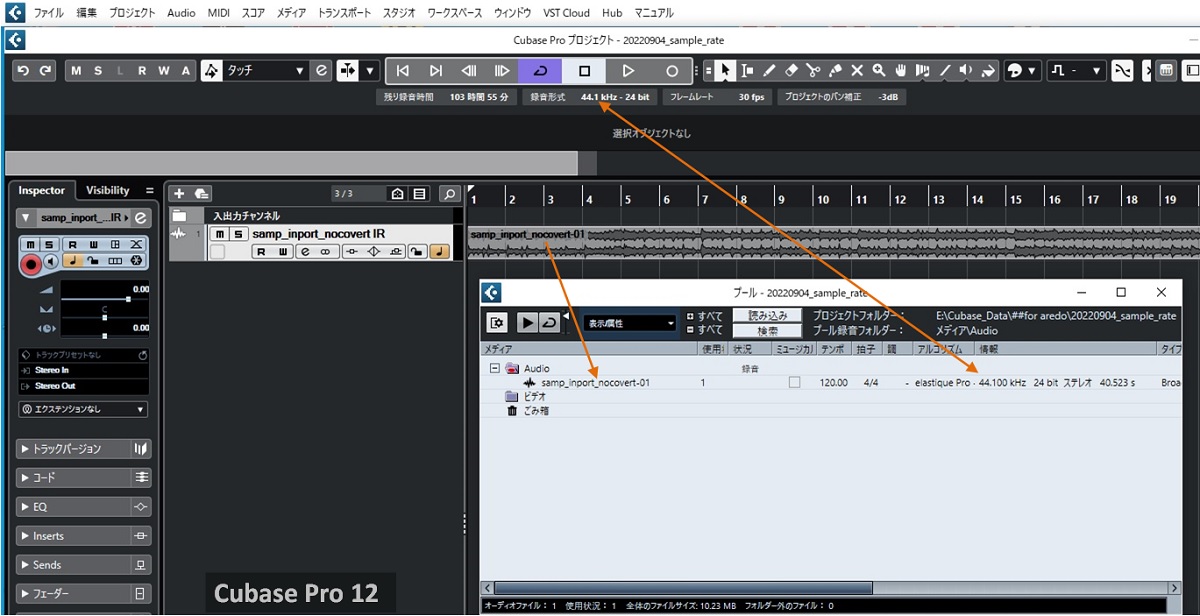Go to the project end
The width and height of the screenshot is (1200, 616).
436,71
